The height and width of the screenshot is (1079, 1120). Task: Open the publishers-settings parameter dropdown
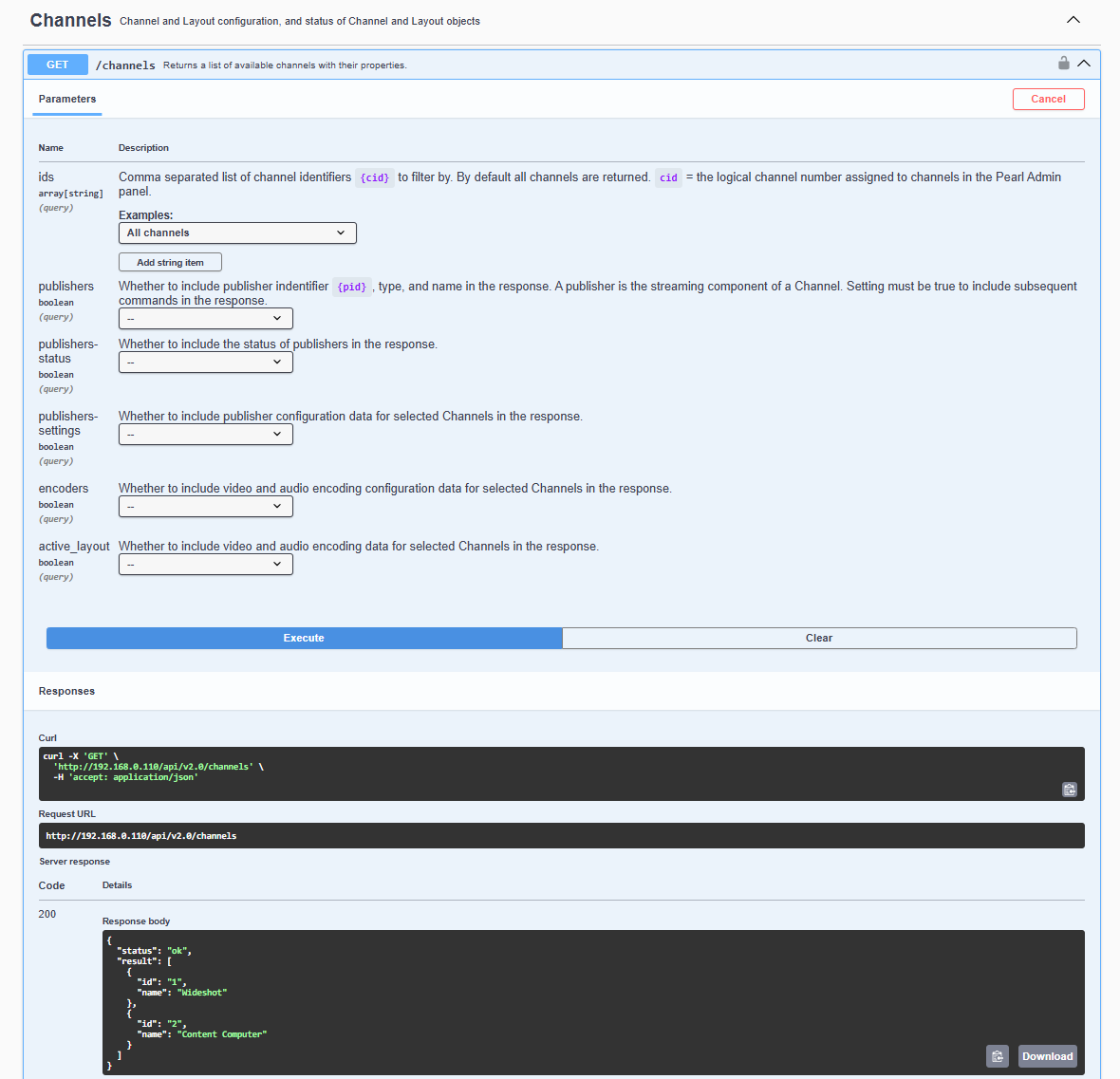point(205,435)
